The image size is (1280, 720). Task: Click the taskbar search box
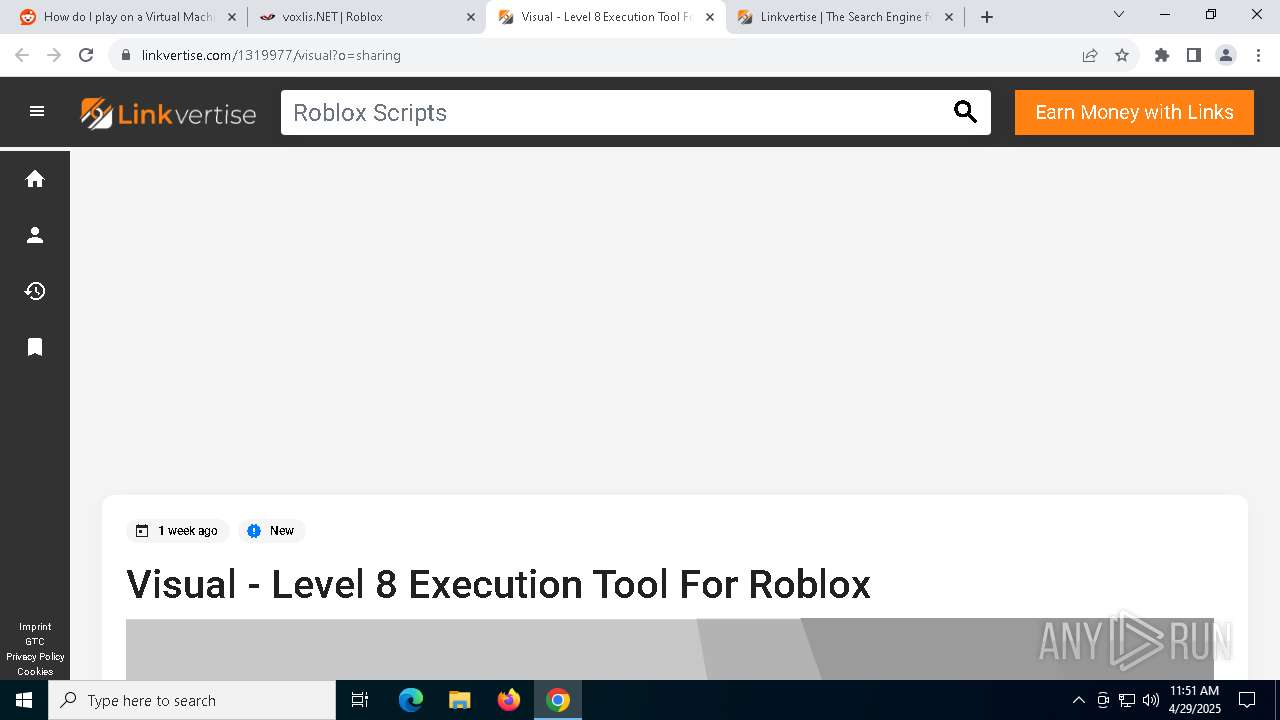pyautogui.click(x=192, y=700)
